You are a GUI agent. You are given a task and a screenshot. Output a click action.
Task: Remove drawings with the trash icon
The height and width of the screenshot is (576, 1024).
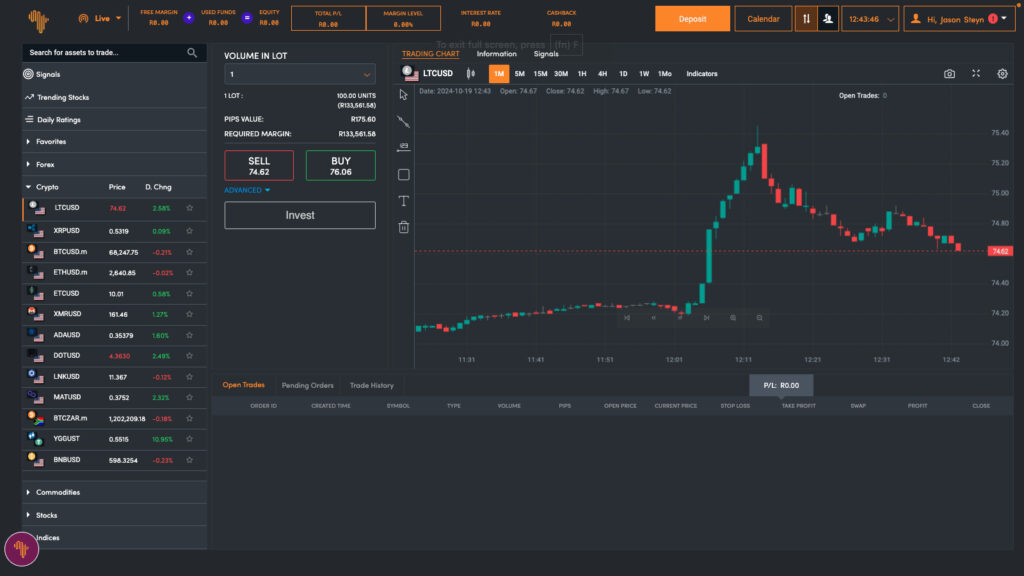[x=404, y=227]
